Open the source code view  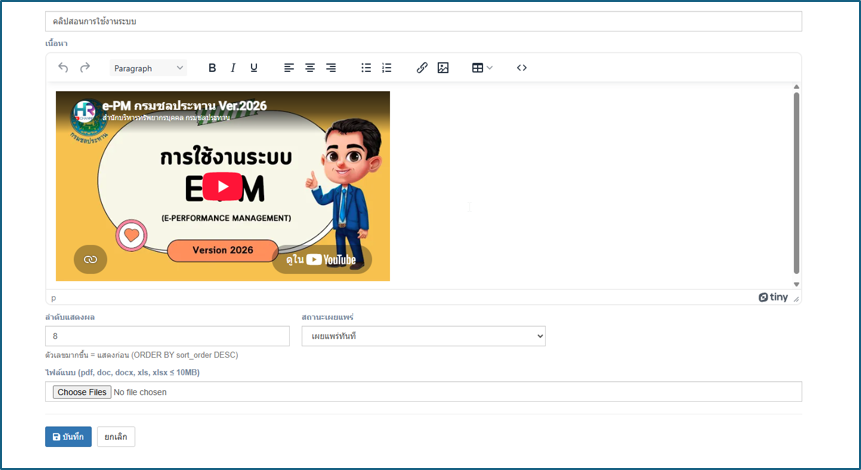(522, 68)
